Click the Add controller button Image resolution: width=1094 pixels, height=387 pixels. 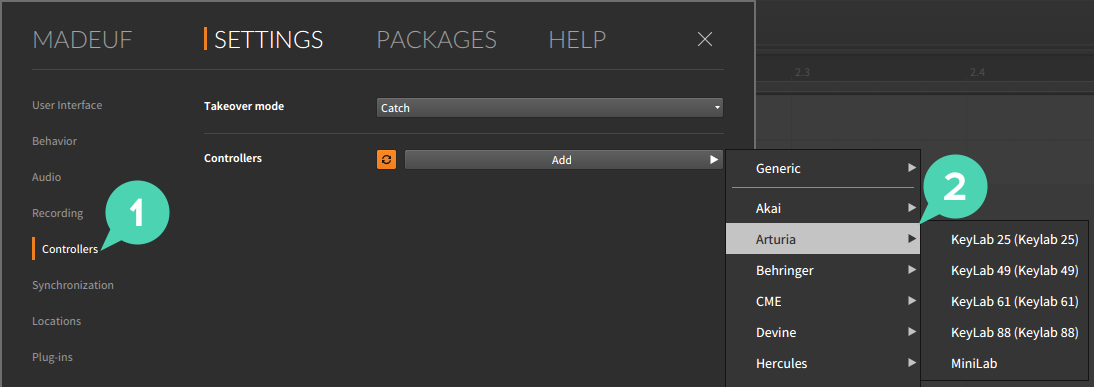563,160
